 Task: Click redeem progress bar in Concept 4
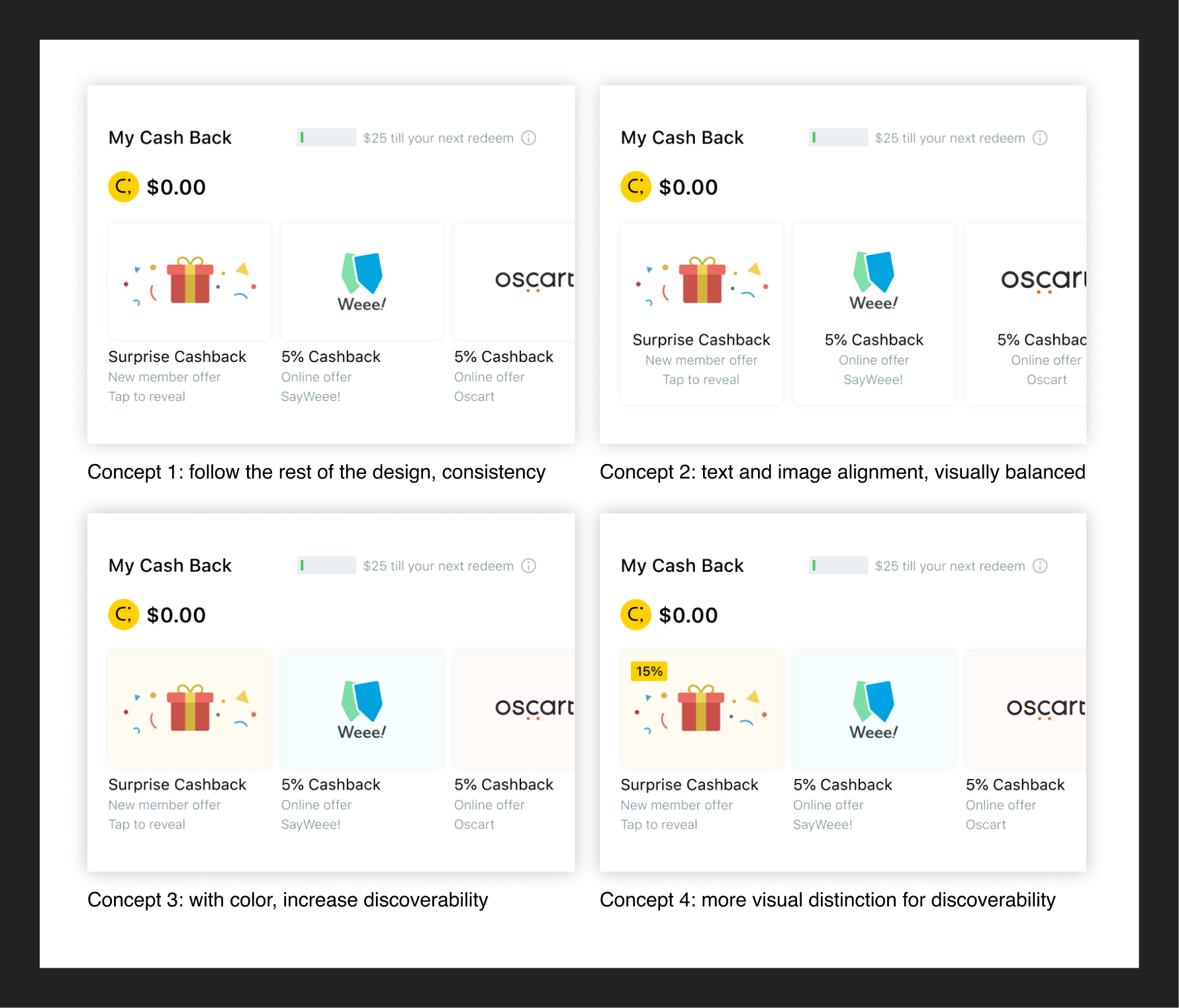pos(838,566)
